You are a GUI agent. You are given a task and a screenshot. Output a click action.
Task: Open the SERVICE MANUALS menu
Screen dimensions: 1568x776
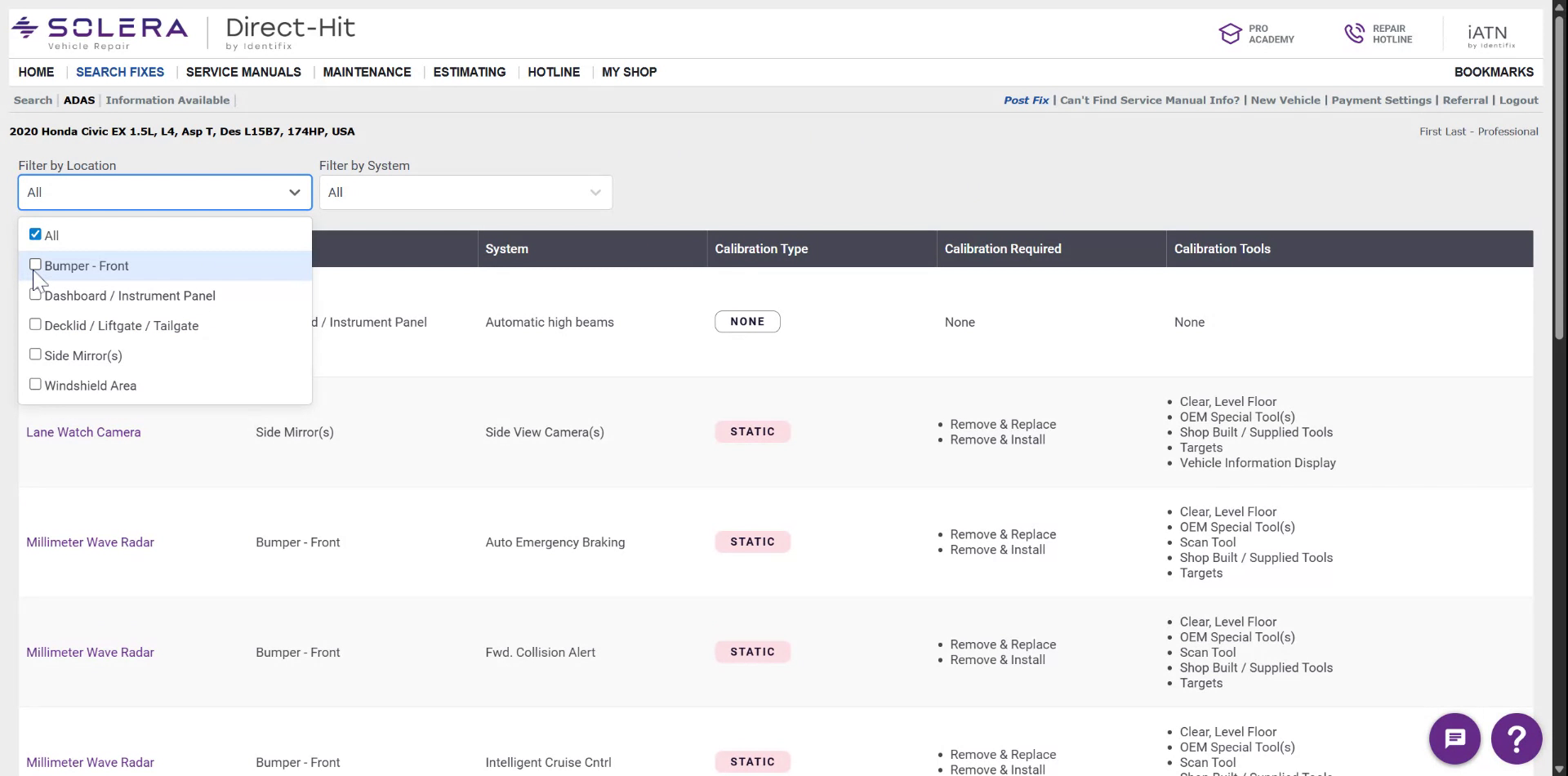pos(243,72)
